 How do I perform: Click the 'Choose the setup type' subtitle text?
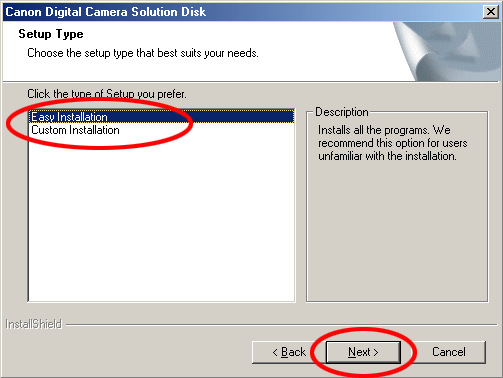[143, 53]
